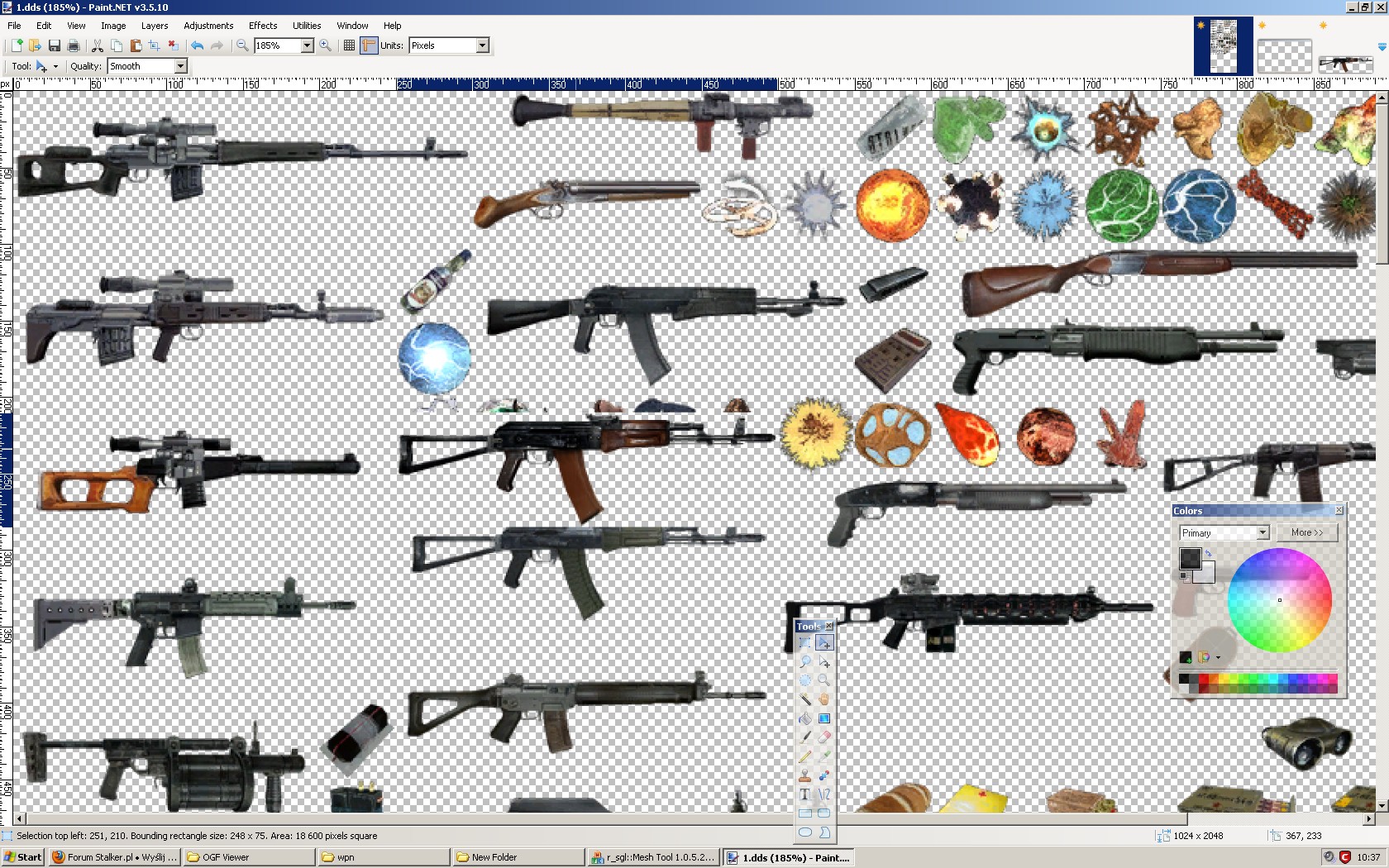This screenshot has height=868, width=1389.
Task: Close the Colors panel
Action: [x=1339, y=511]
